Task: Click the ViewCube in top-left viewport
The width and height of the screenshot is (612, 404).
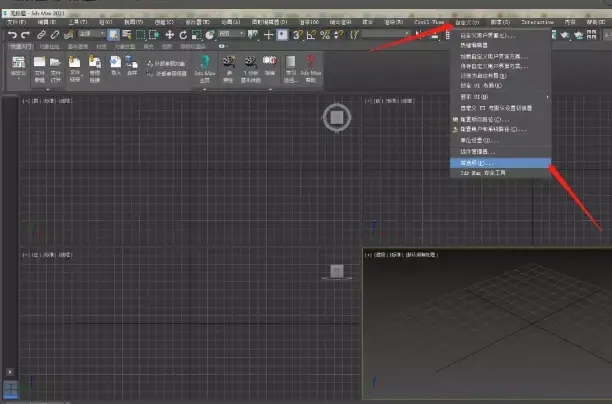Action: [337, 119]
